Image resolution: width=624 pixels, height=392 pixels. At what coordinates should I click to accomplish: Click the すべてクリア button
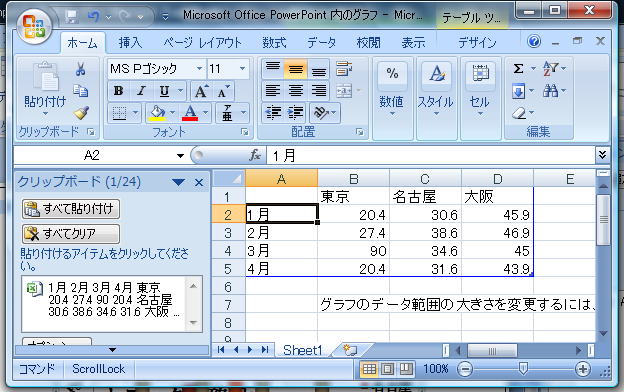71,234
